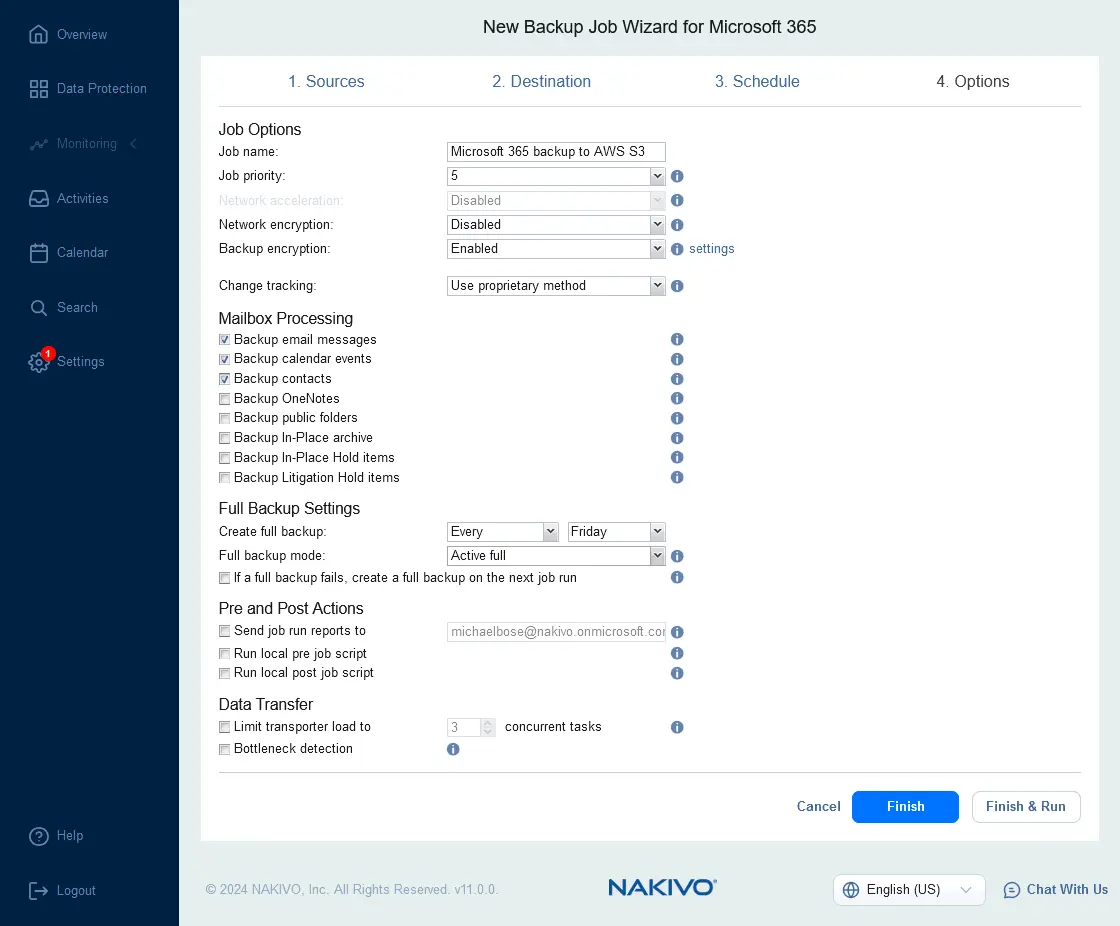Screen dimensions: 1120x926
Task: Enable Backup In-Place Hold items checkbox
Action: point(224,458)
